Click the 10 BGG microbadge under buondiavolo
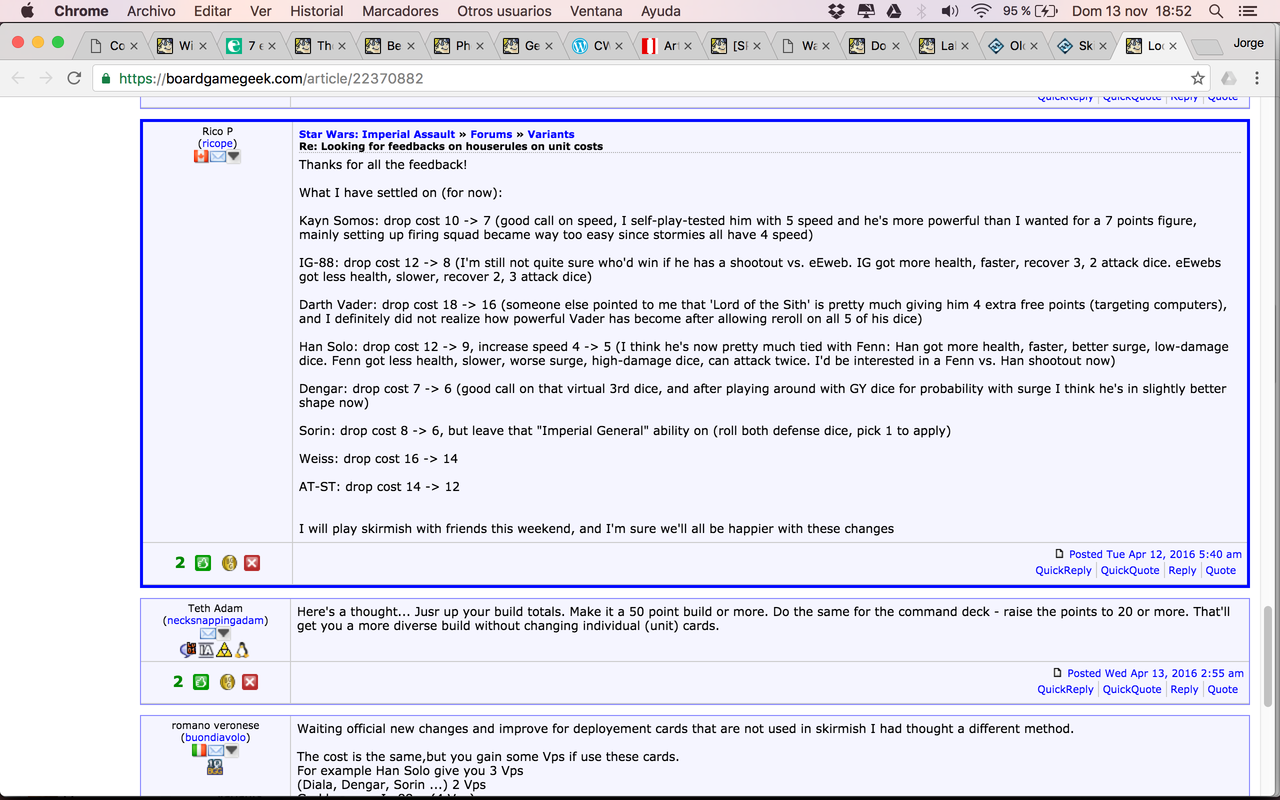The image size is (1280, 800). click(215, 767)
